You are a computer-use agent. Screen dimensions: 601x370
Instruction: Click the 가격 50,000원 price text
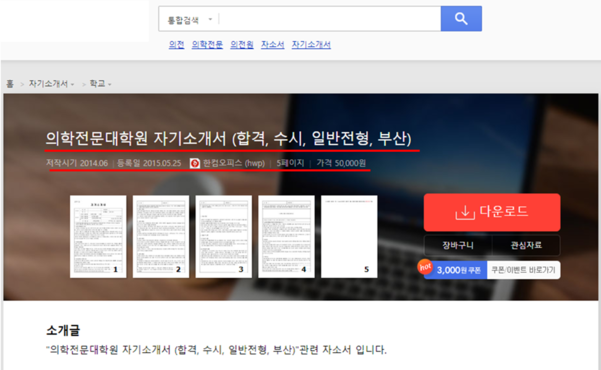click(x=341, y=163)
